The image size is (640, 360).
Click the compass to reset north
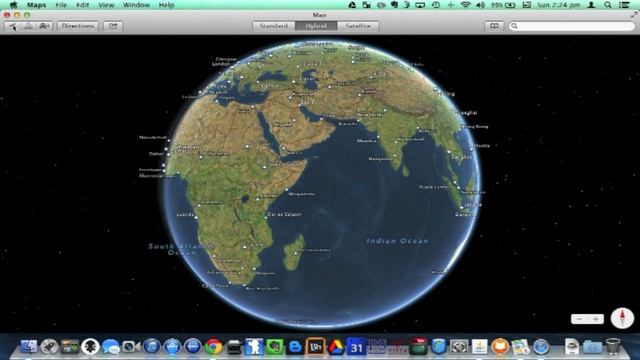pos(622,318)
